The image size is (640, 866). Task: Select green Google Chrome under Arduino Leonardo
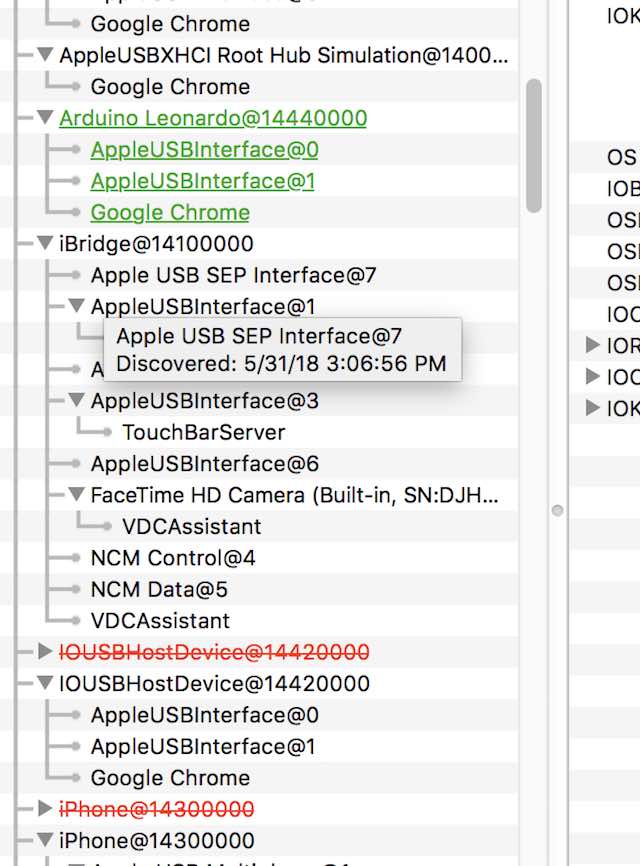coord(170,213)
